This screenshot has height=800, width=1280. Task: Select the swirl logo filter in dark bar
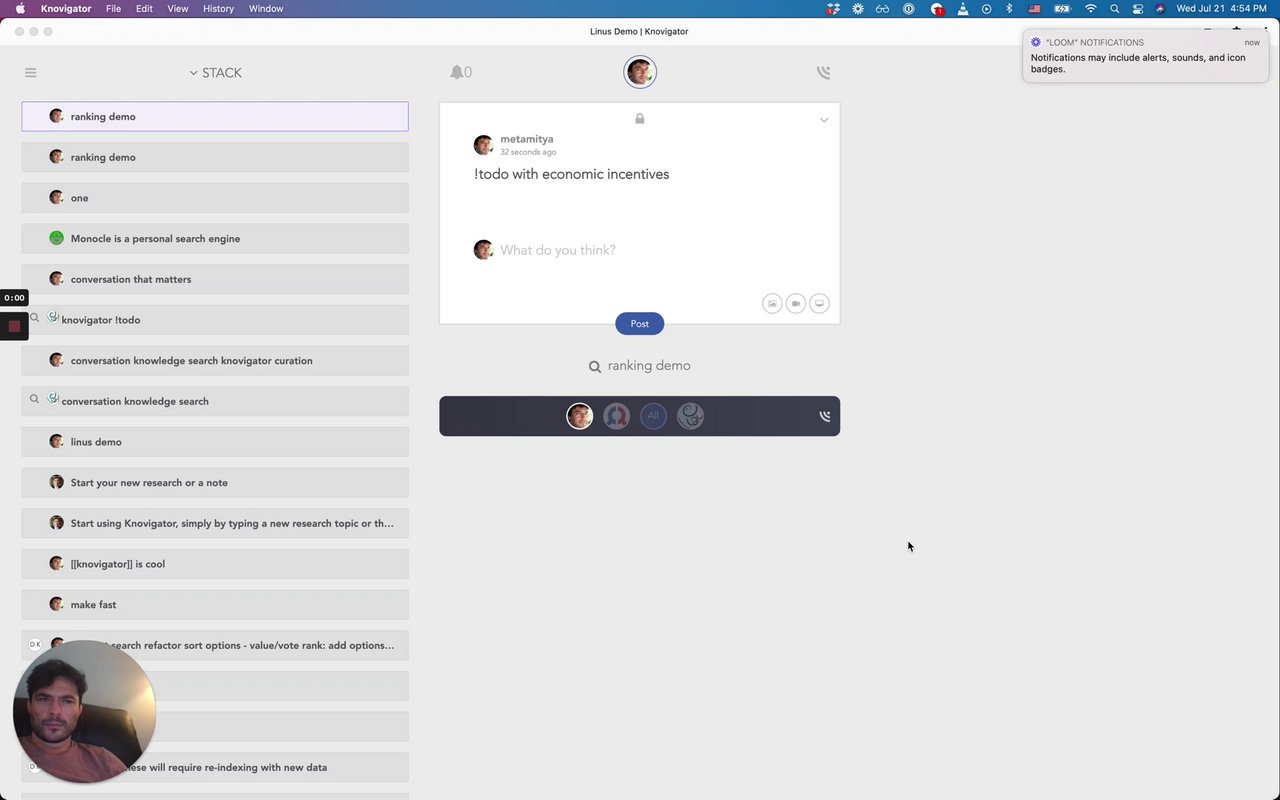690,416
